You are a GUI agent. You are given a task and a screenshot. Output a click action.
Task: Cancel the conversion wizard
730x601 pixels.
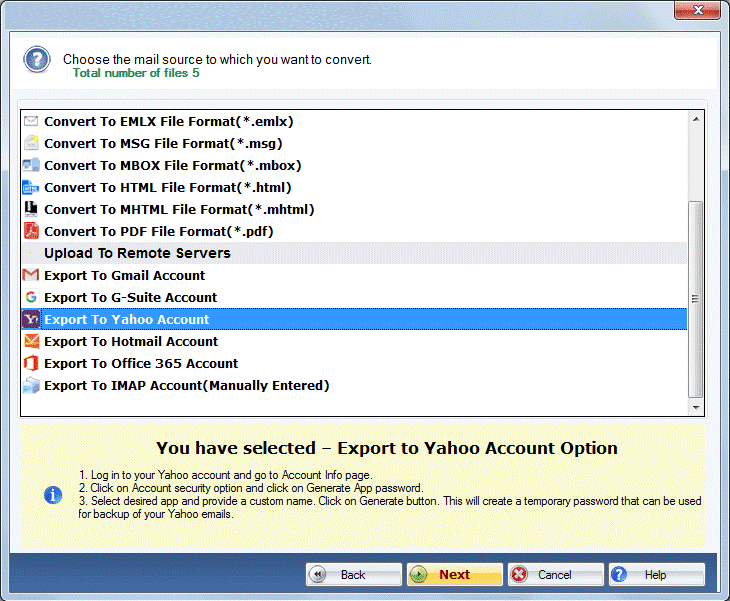pos(556,574)
